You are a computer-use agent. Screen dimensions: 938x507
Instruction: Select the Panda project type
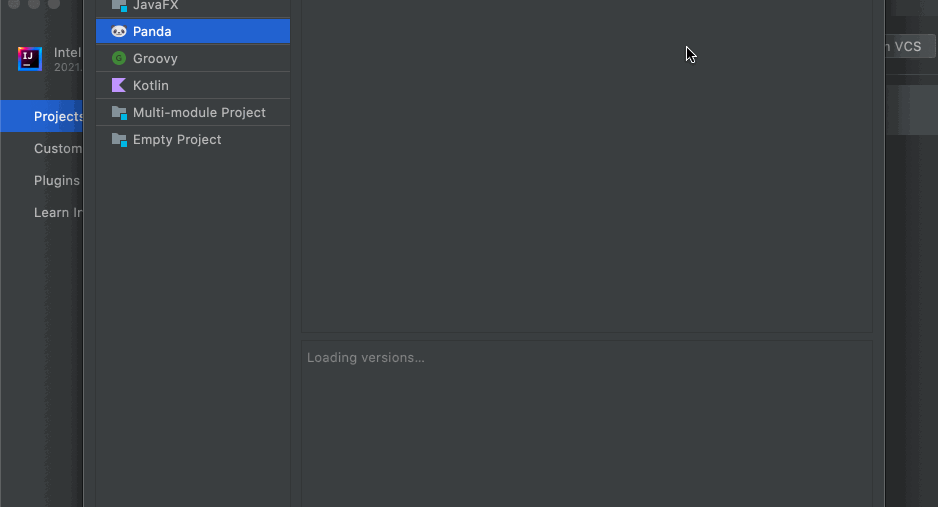[152, 32]
